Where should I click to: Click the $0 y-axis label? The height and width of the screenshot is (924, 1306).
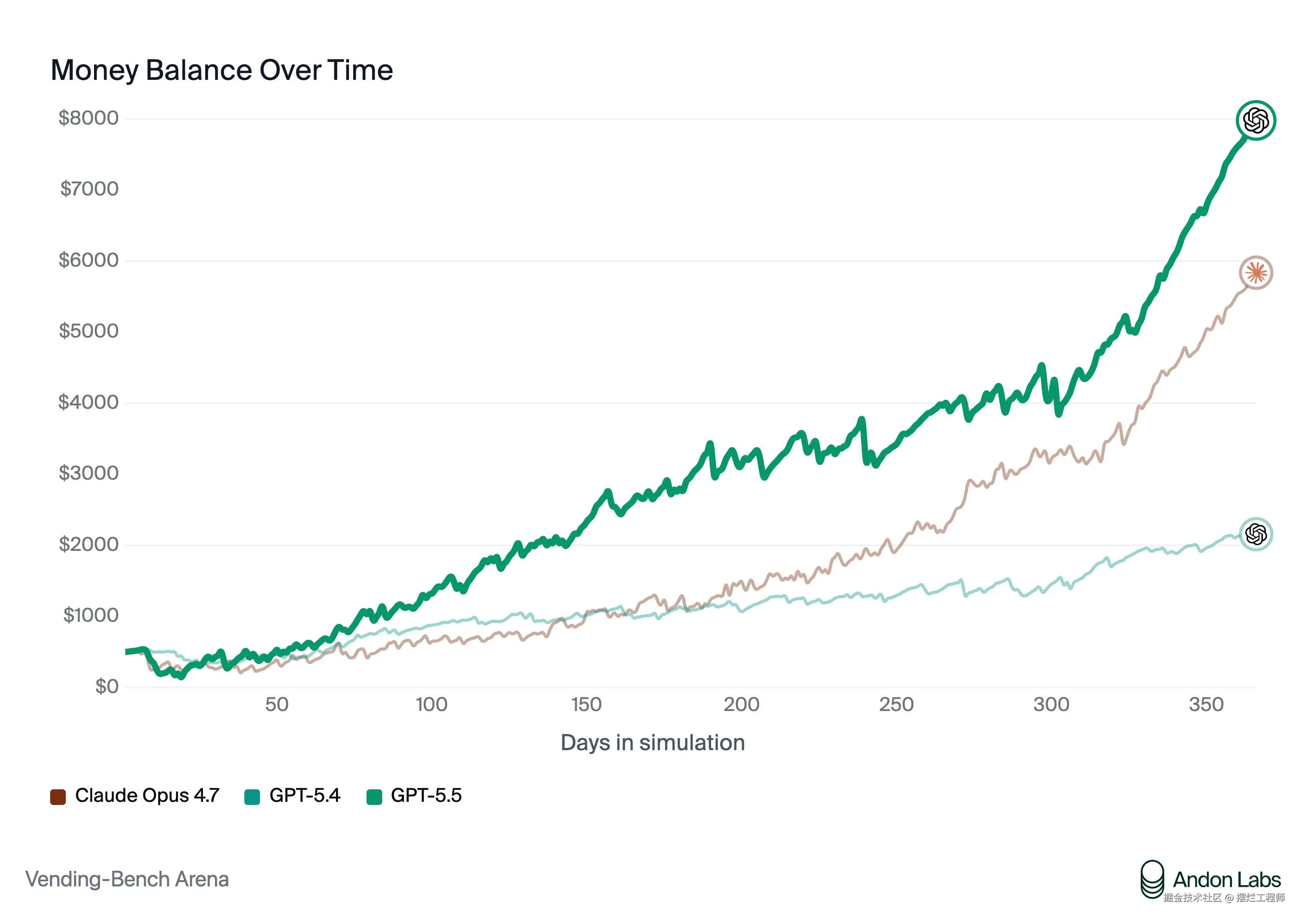(107, 686)
